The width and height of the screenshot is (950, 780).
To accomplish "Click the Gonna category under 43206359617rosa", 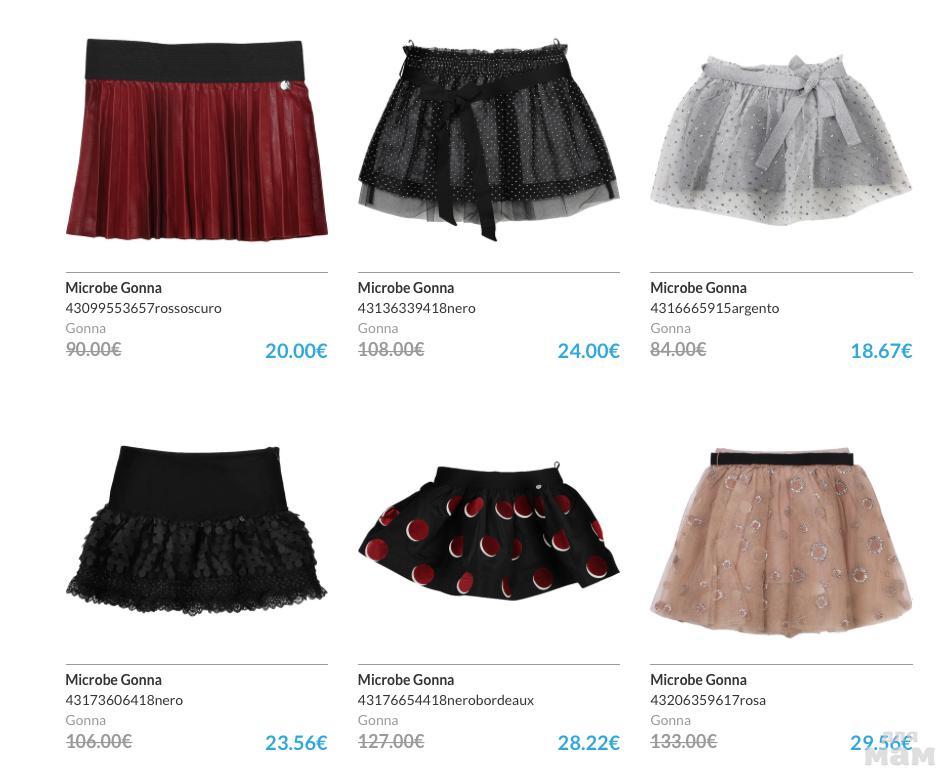I will click(670, 720).
